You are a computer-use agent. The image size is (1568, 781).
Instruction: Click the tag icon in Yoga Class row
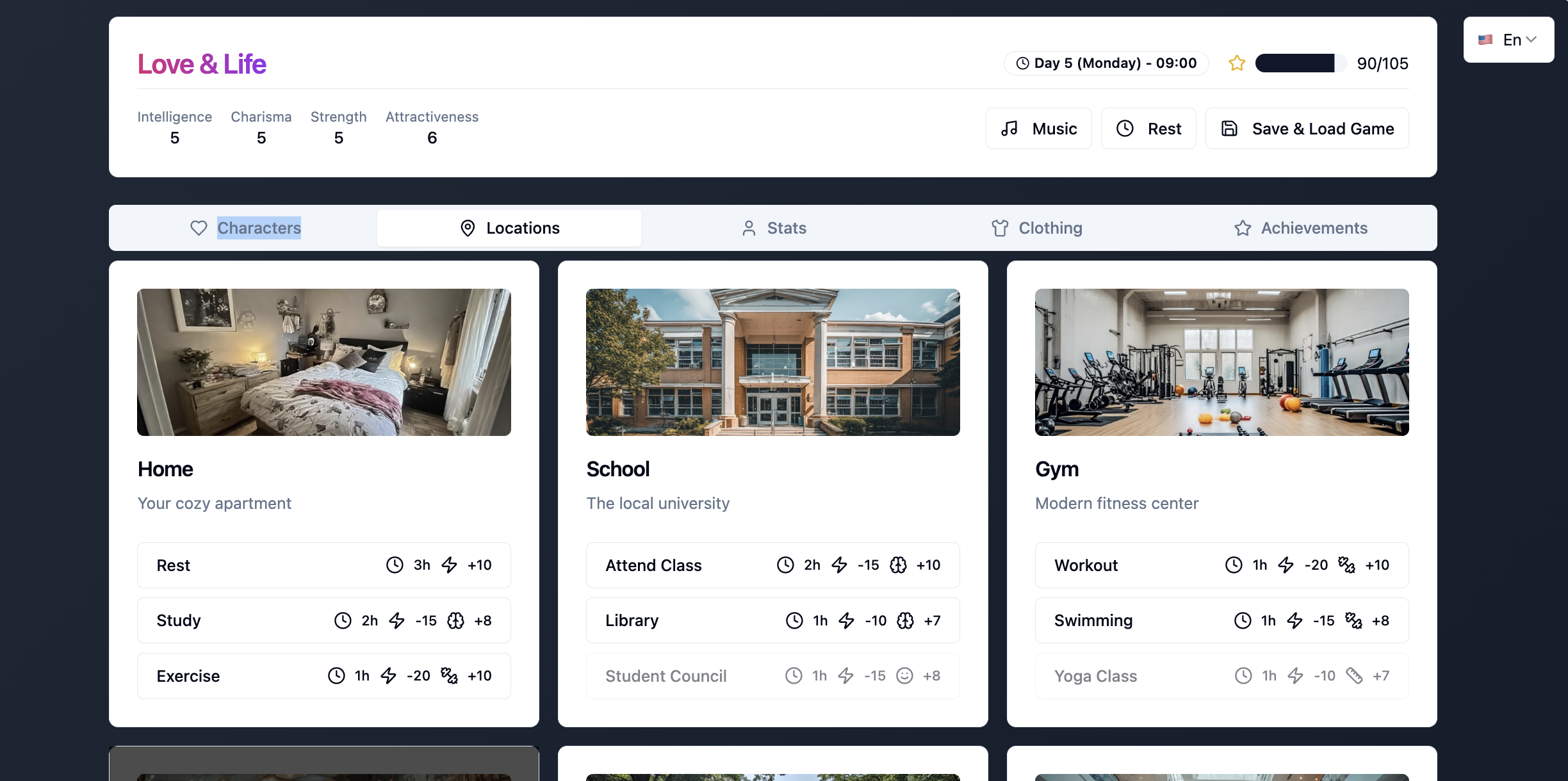[1354, 675]
